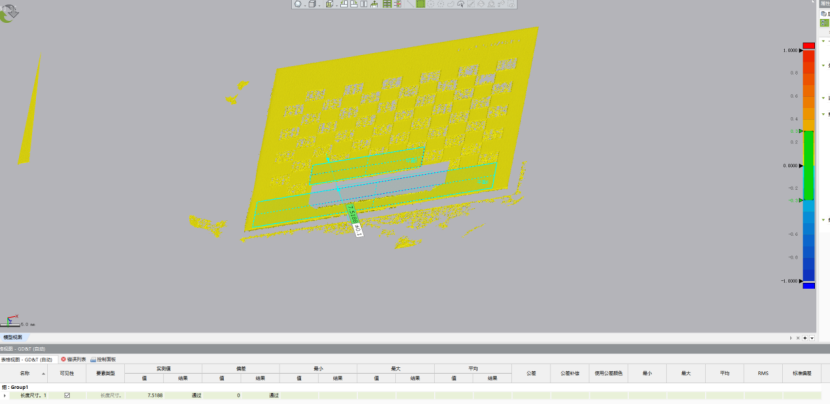
Task: Click the 要素类型 column header
Action: [105, 373]
